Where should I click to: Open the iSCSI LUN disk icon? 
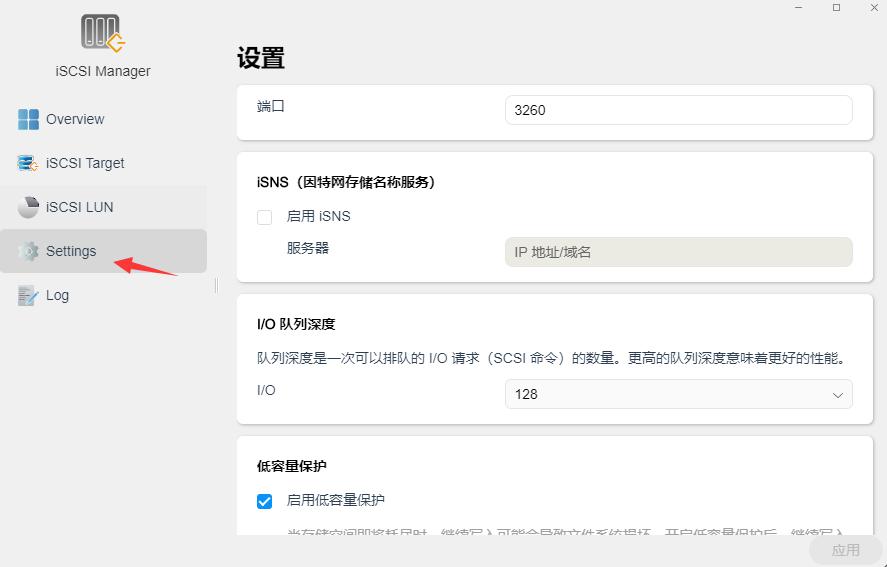(28, 207)
